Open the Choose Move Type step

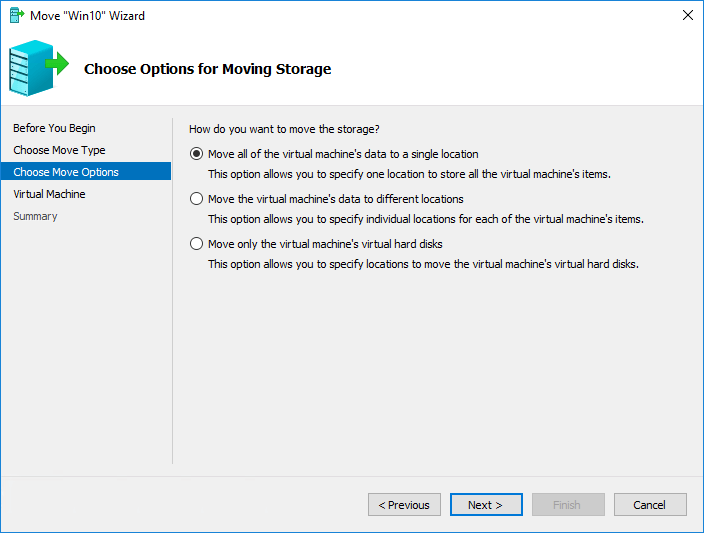pos(59,150)
